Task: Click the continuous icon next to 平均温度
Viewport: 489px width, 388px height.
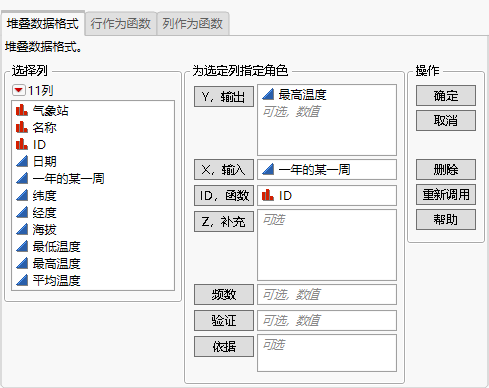Action: [x=22, y=280]
